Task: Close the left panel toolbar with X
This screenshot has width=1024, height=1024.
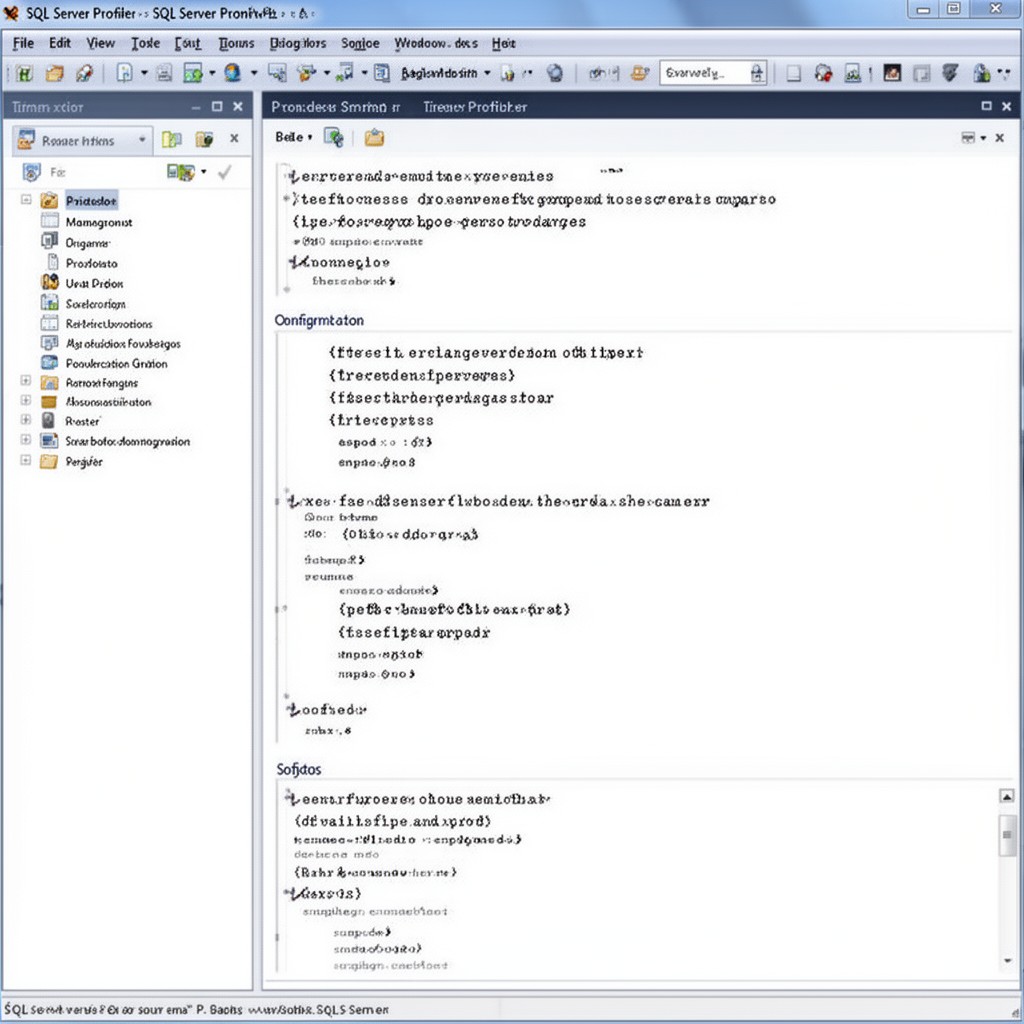Action: point(234,138)
